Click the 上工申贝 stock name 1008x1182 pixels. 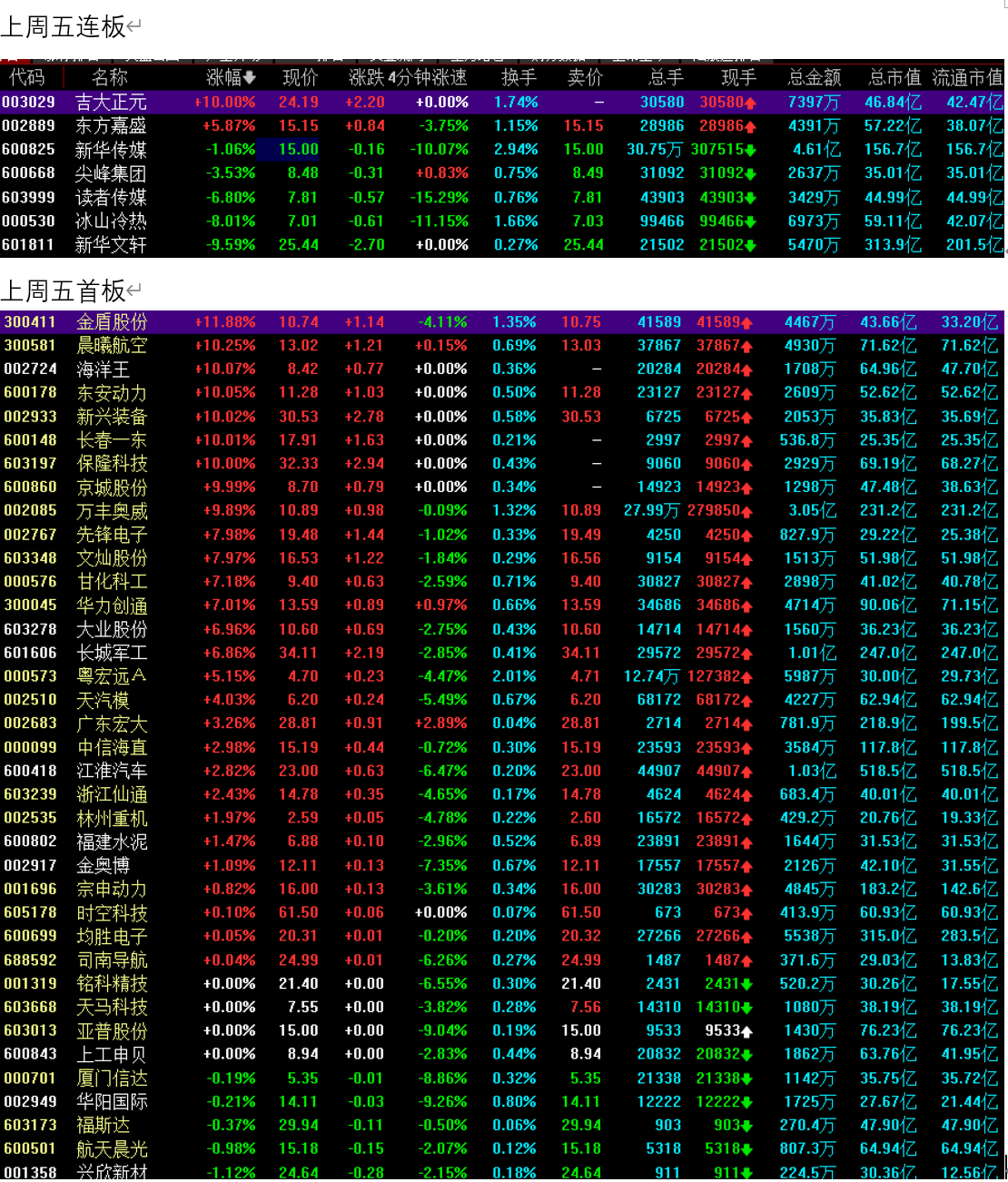(x=112, y=1054)
